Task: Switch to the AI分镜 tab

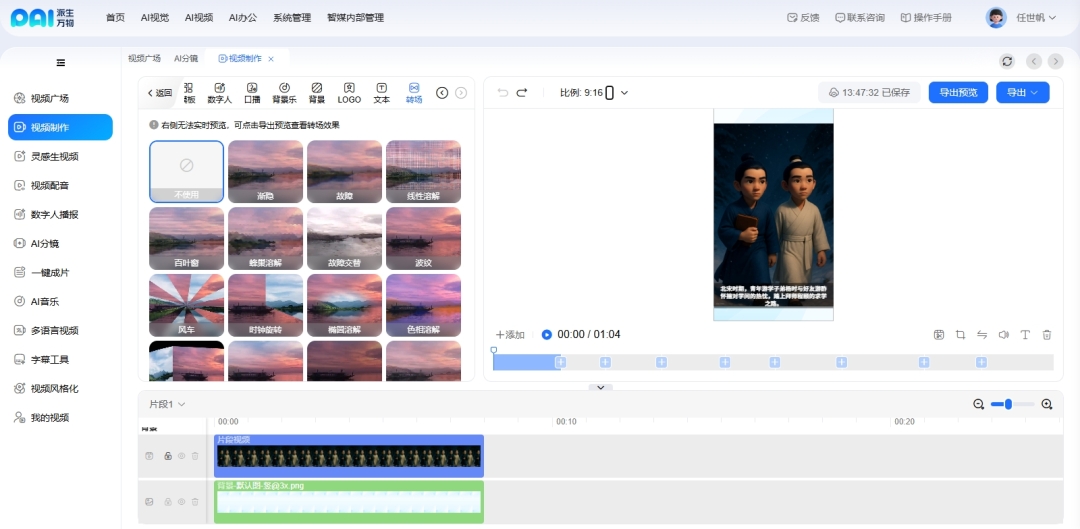Action: (186, 59)
